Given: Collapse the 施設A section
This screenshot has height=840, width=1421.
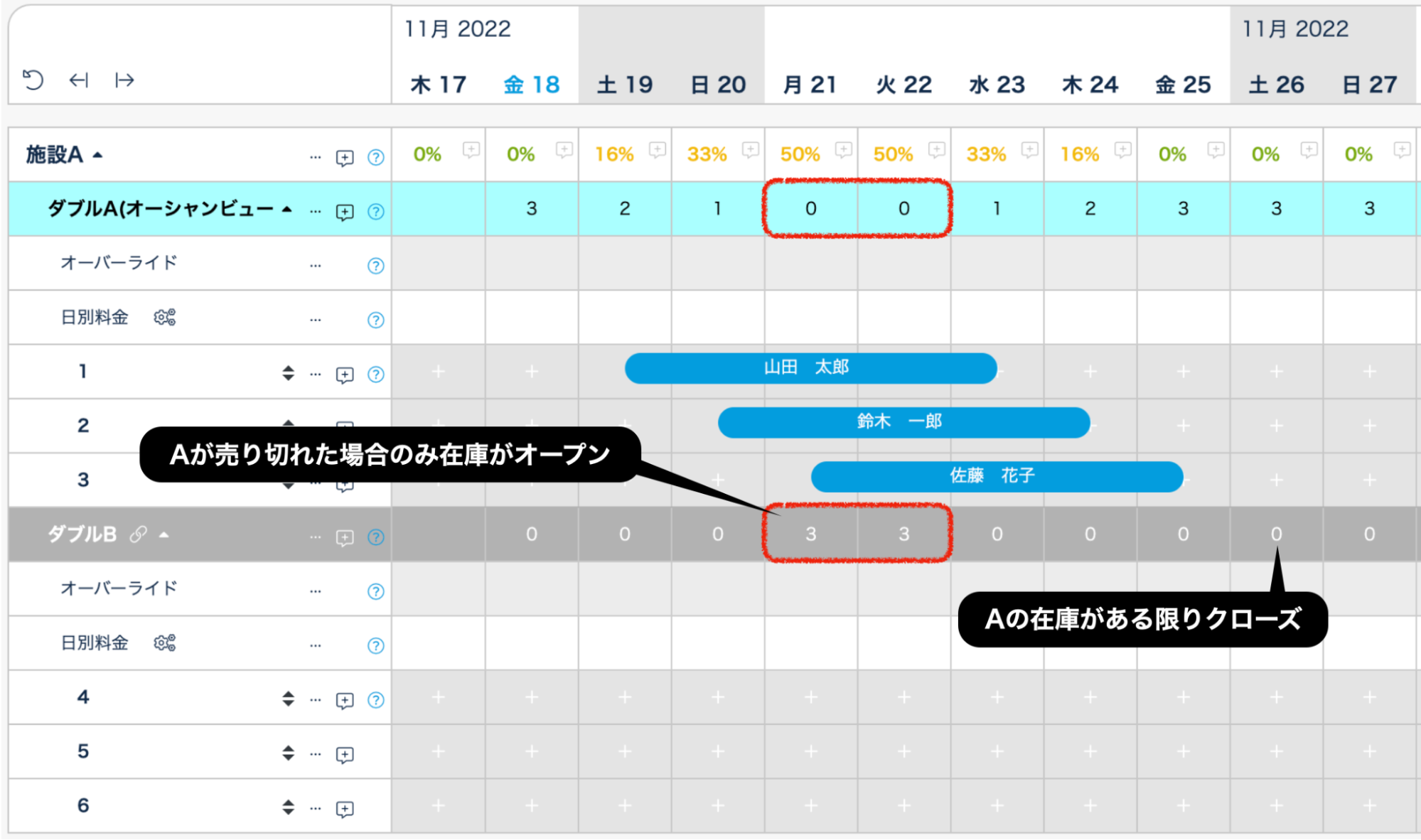Looking at the screenshot, I should coord(98,155).
